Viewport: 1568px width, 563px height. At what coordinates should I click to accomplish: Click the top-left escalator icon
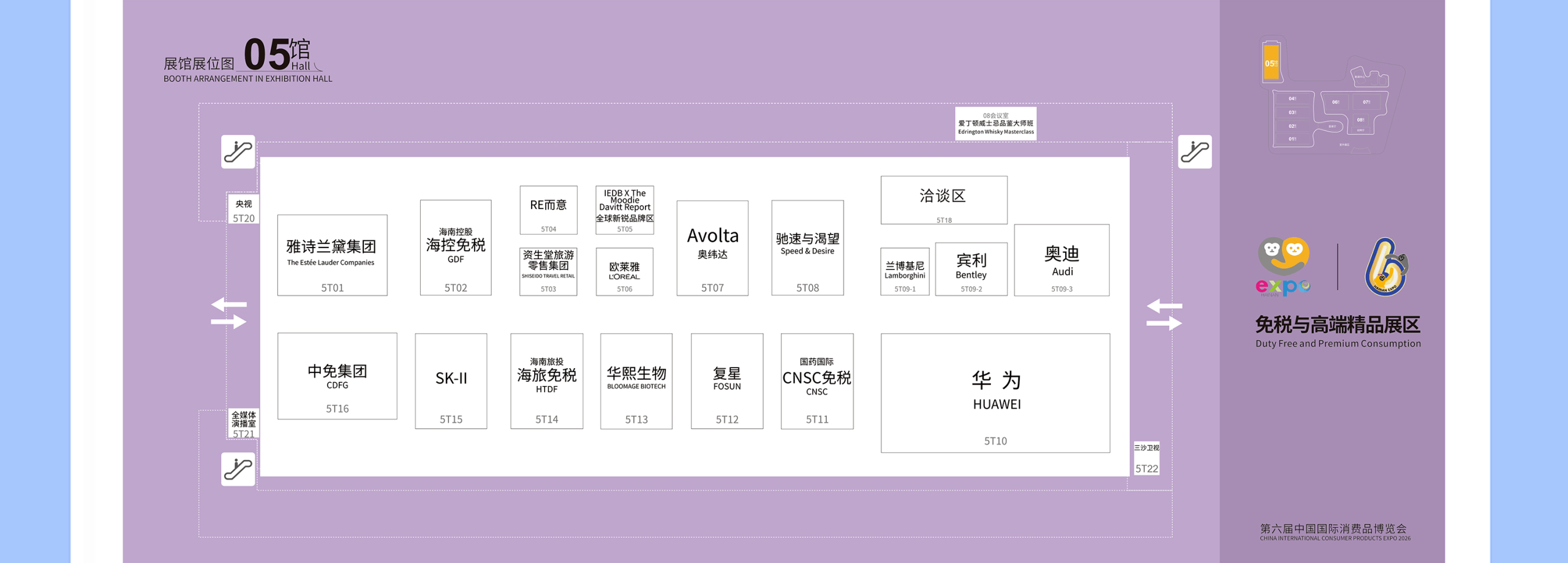tap(239, 151)
